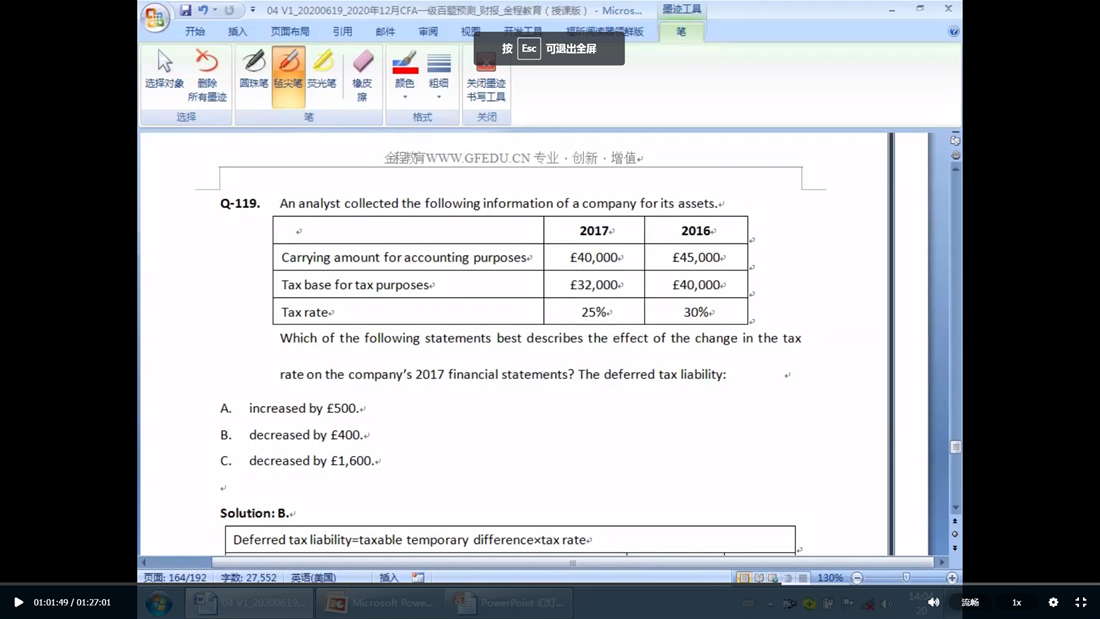Click £40,000 in the 2017 column
This screenshot has height=619, width=1100.
click(x=593, y=258)
